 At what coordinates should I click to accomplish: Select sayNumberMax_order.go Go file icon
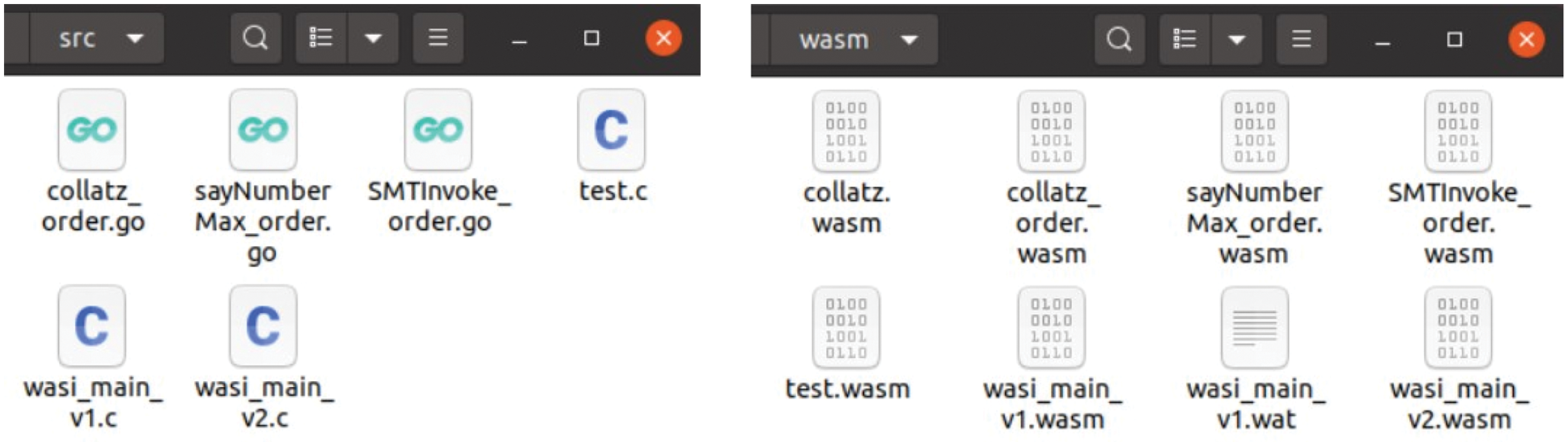(263, 130)
